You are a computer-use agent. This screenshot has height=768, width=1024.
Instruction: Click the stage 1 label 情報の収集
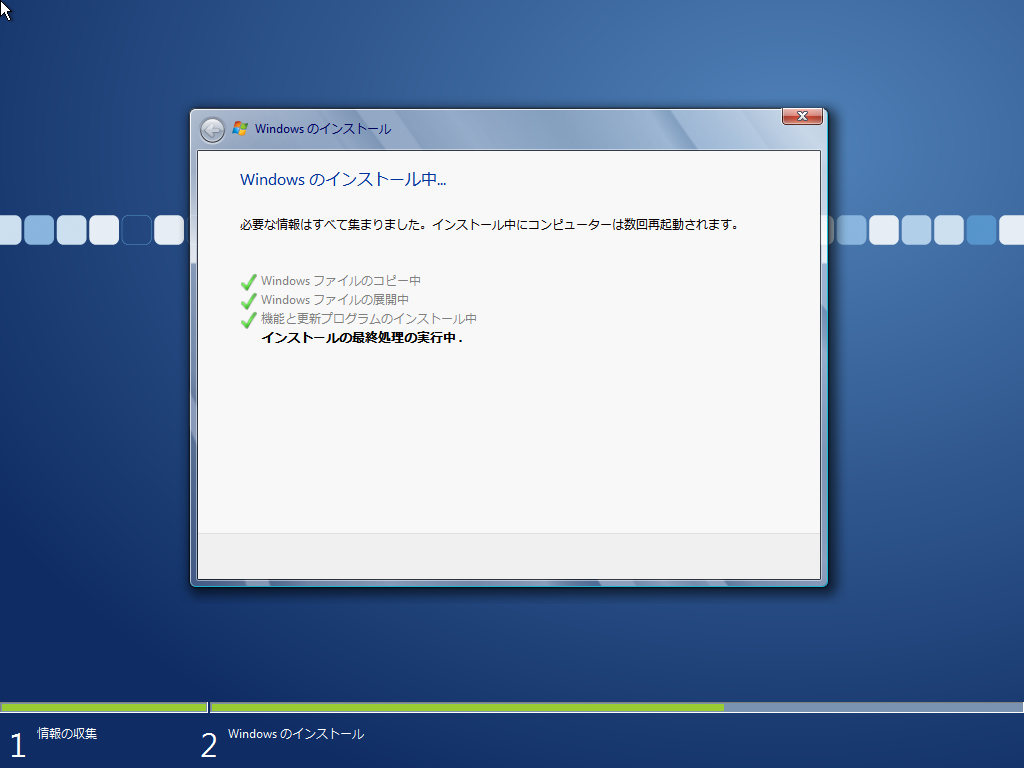[67, 733]
